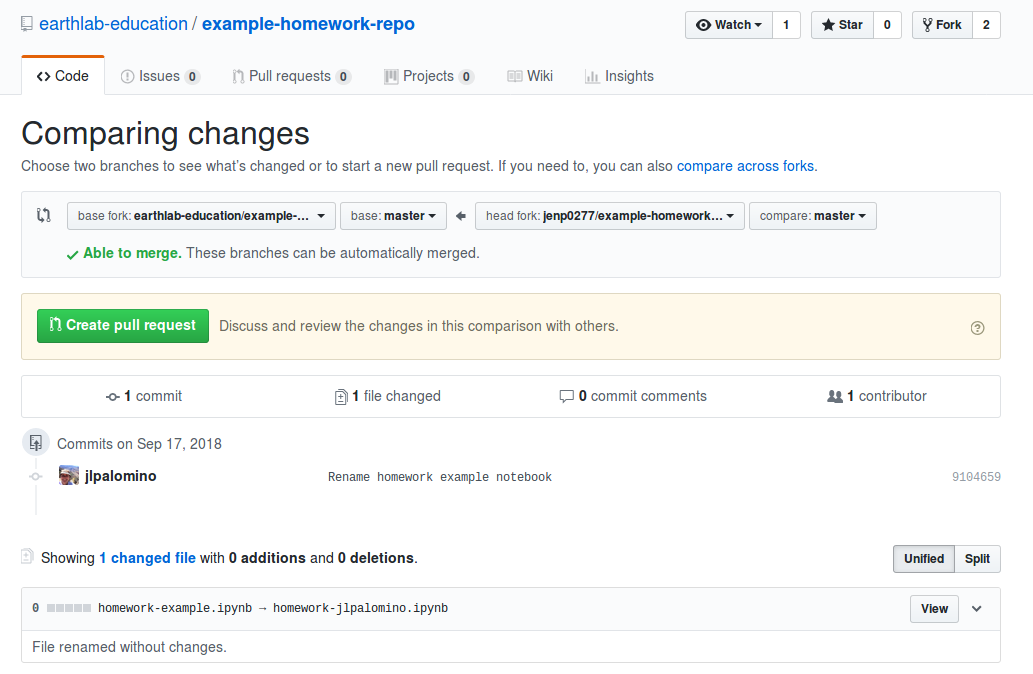This screenshot has width=1033, height=674.
Task: Click the left arrow between base and head fork
Action: point(461,216)
